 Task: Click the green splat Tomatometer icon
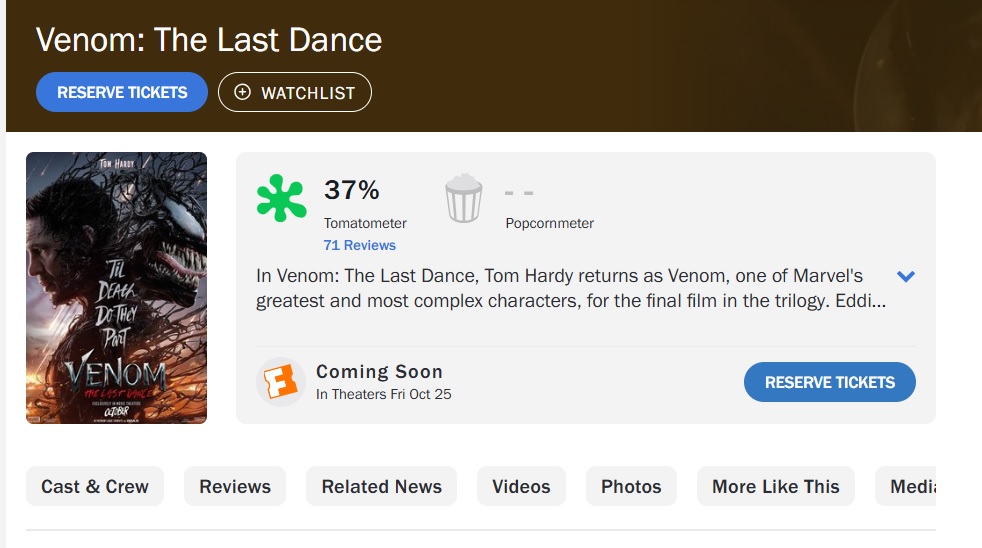pyautogui.click(x=281, y=198)
